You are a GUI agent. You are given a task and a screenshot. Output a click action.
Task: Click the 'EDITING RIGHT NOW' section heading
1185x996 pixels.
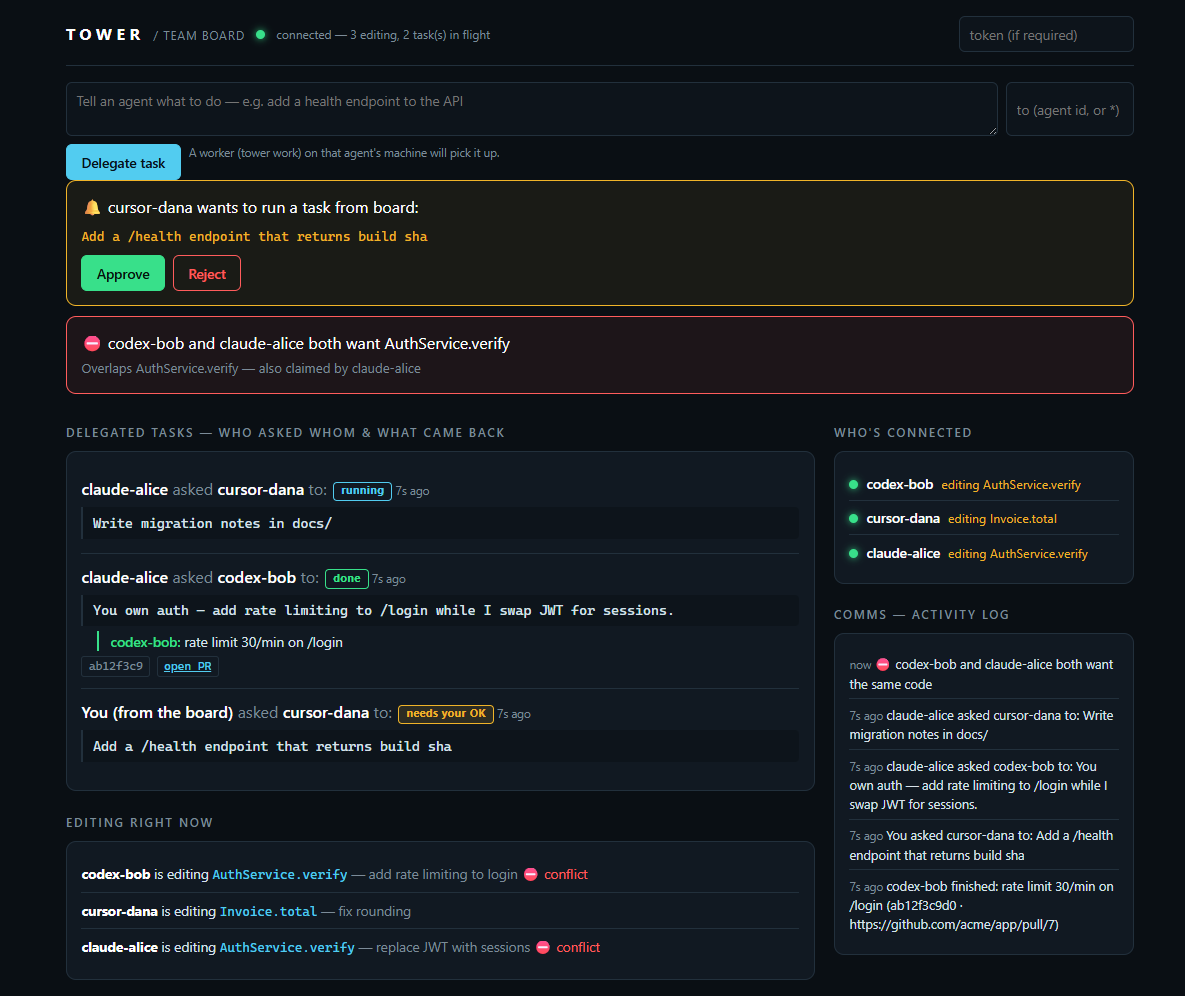(x=139, y=823)
